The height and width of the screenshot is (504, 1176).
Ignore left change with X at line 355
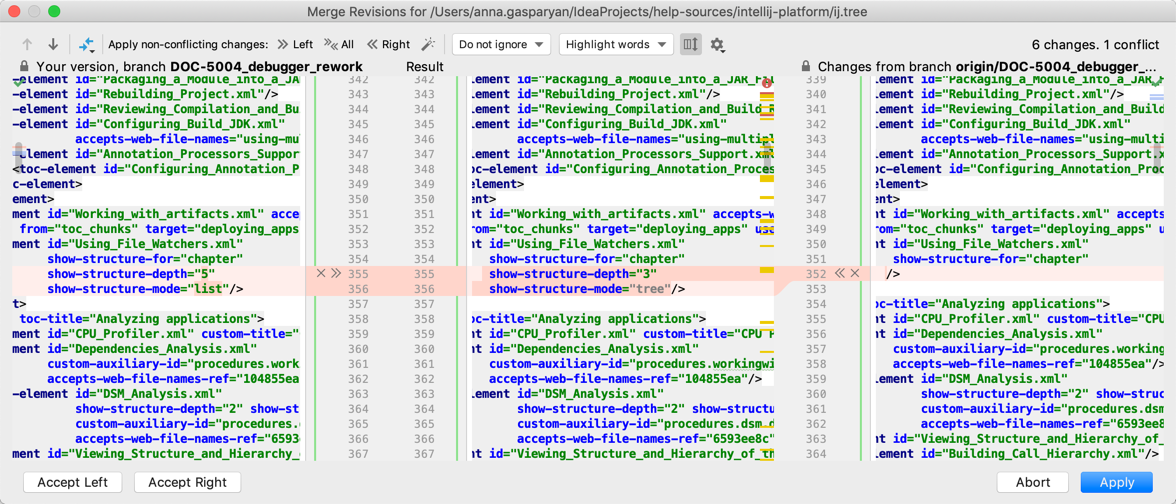tap(321, 273)
